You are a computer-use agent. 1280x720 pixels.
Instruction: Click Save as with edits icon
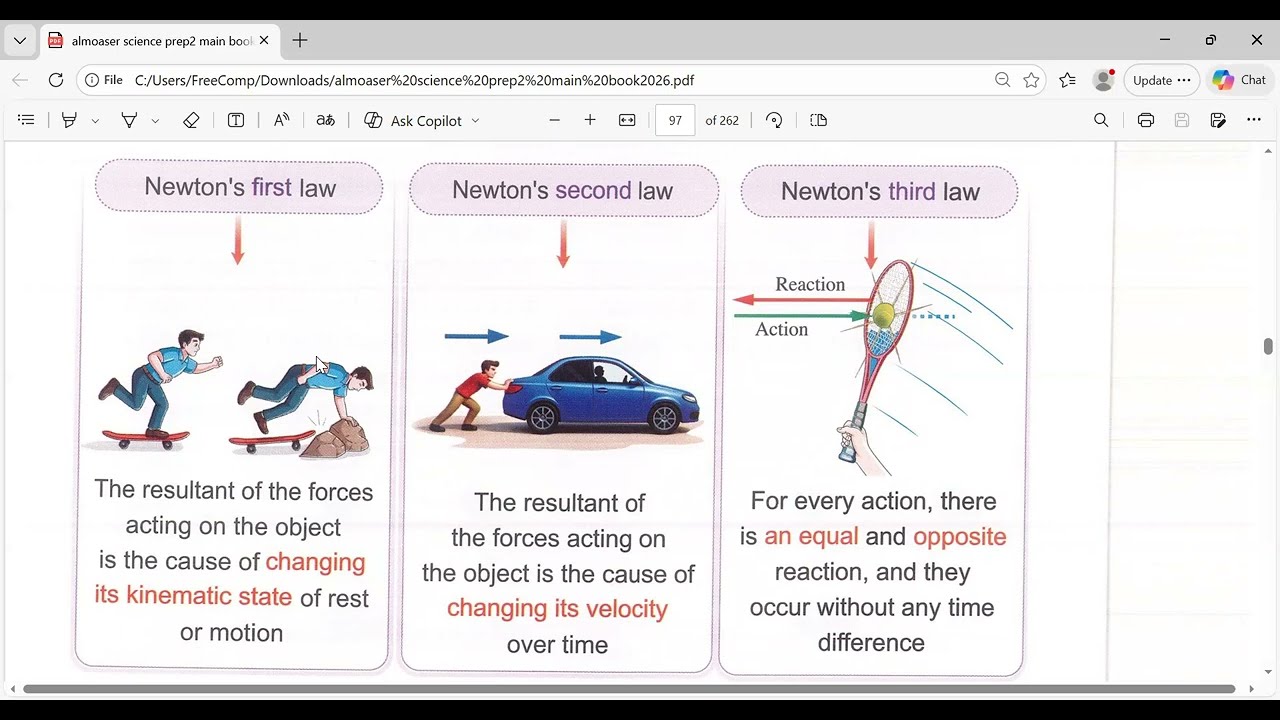click(1218, 120)
